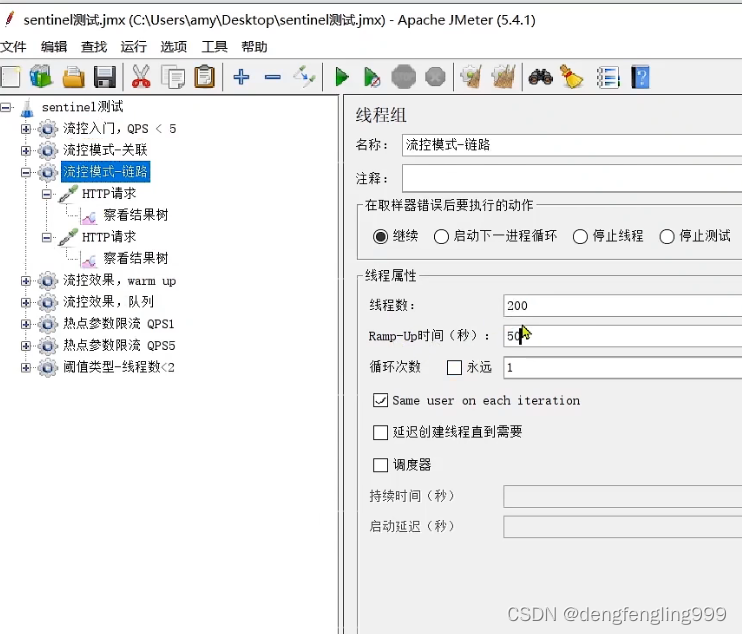
Task: Click pipette icon of first HTTP请求
Action: (68, 194)
